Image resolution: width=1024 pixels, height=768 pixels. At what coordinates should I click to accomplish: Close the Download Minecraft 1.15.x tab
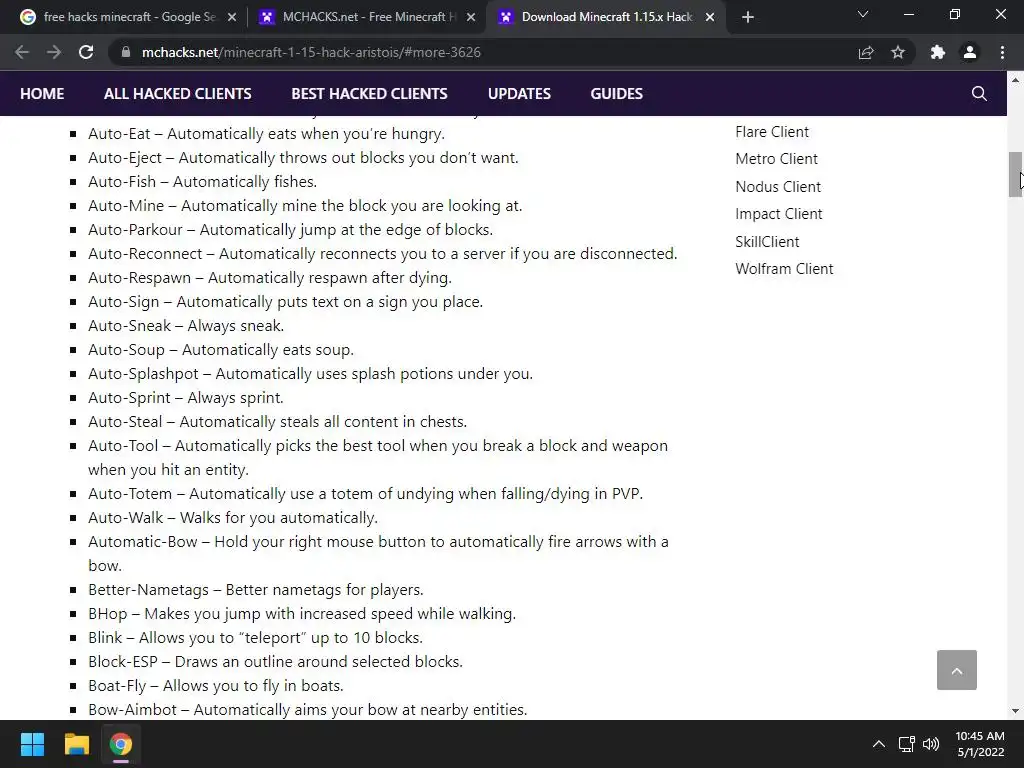(710, 17)
